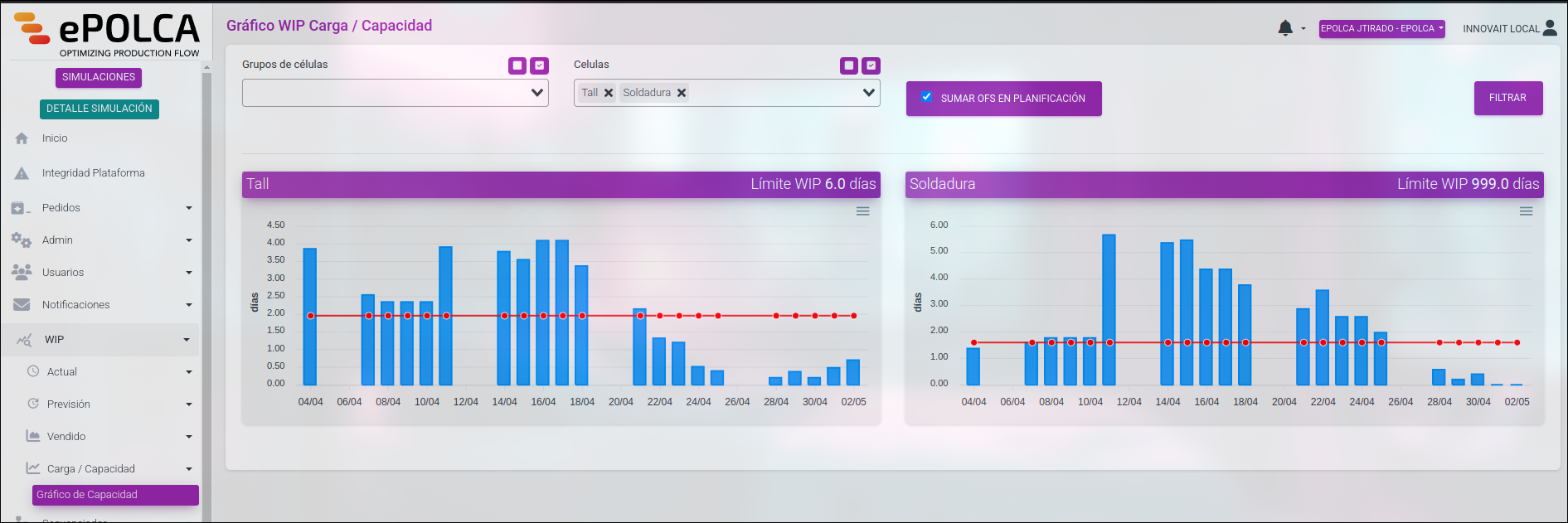This screenshot has height=523, width=1568.
Task: Remove the Soldadura tag from Celulas
Action: point(682,93)
